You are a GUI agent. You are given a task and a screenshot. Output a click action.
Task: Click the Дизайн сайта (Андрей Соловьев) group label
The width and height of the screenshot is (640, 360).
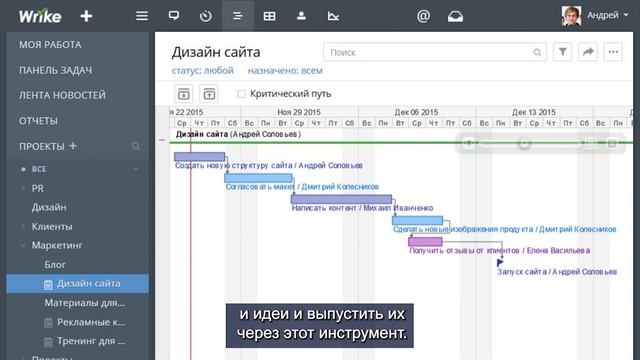tap(238, 134)
